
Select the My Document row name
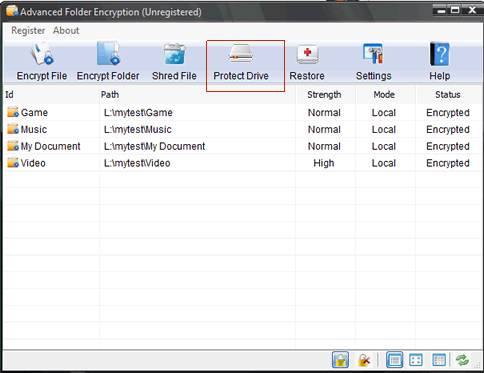(50, 146)
